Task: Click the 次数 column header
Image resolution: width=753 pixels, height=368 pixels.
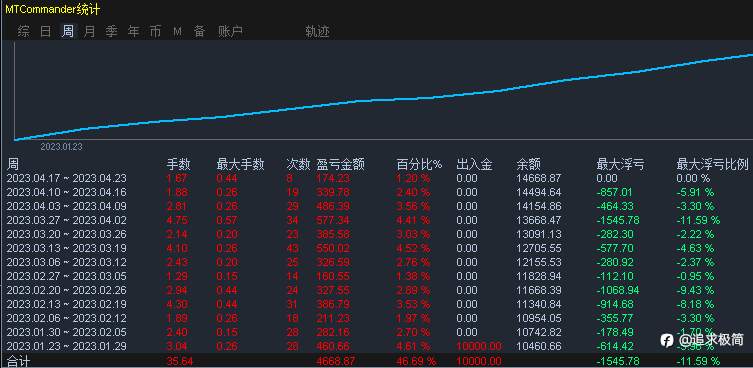Action: tap(298, 165)
